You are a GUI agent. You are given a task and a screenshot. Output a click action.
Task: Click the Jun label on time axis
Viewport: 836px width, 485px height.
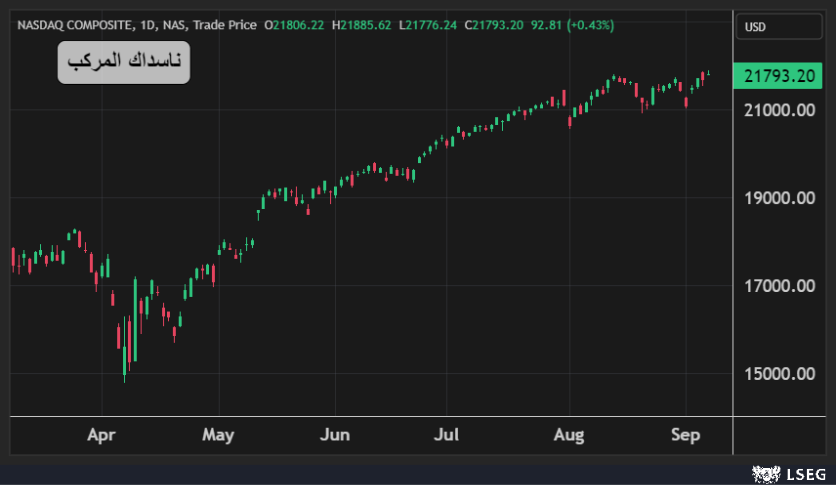coord(335,435)
